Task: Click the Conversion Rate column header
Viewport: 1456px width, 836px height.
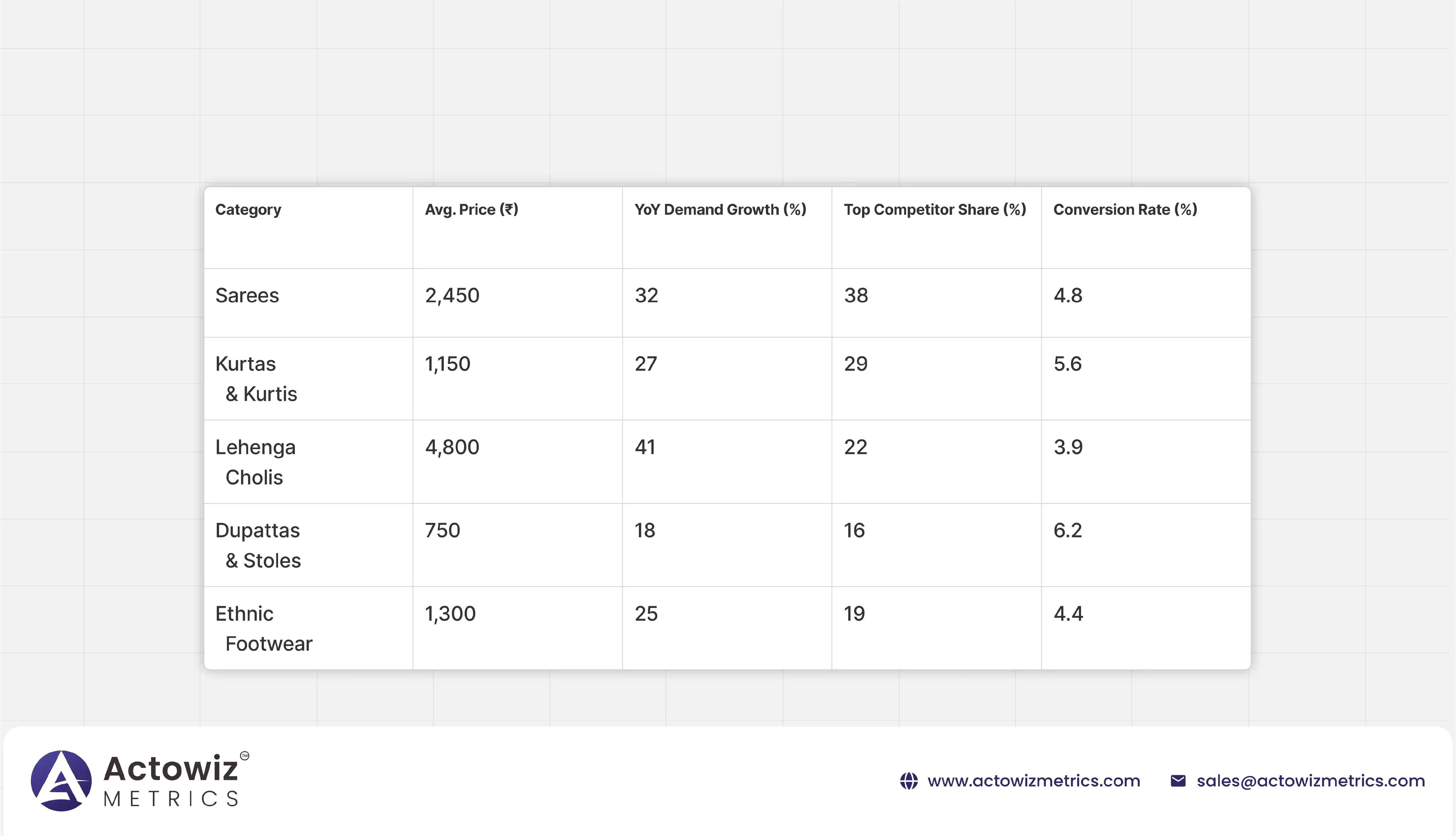Action: point(1124,209)
